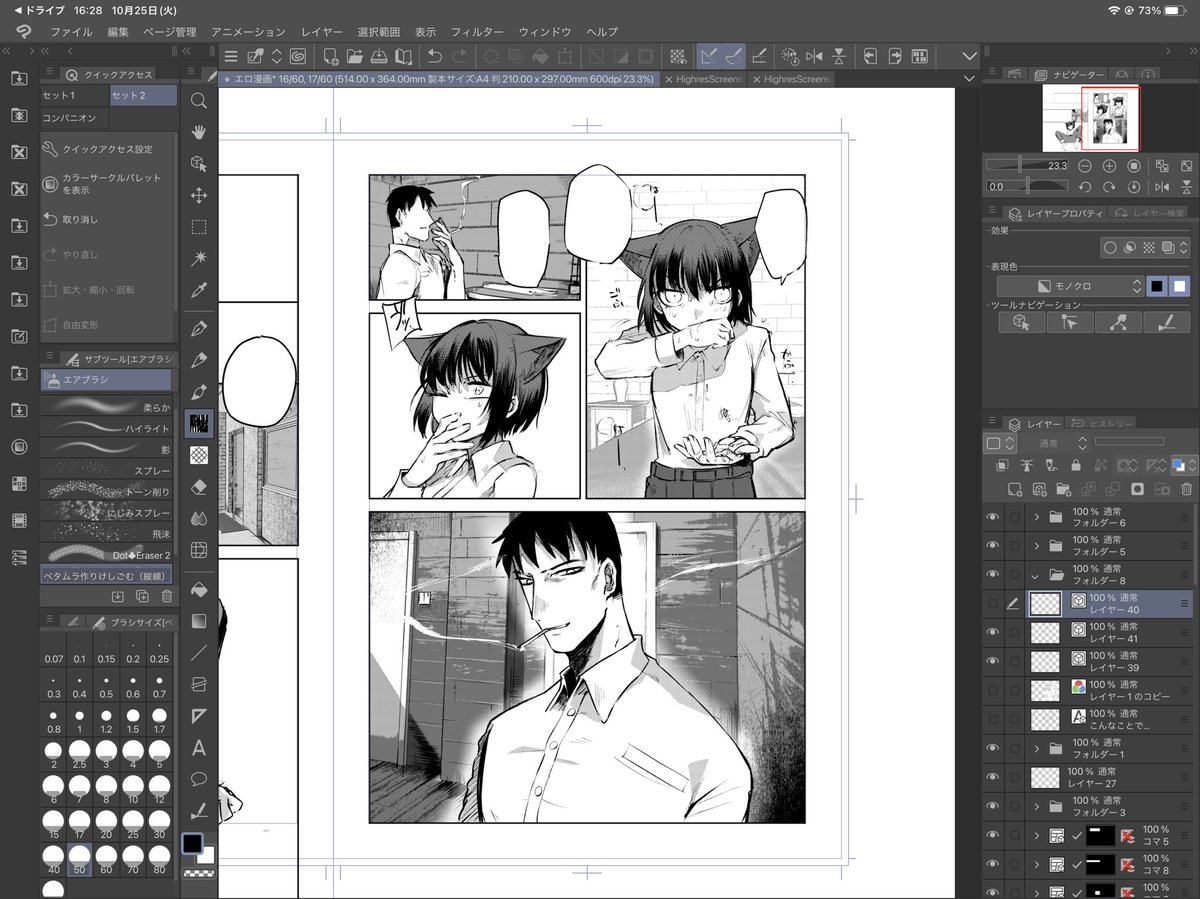Click セット1 quick access tab
The width and height of the screenshot is (1200, 899).
point(73,95)
